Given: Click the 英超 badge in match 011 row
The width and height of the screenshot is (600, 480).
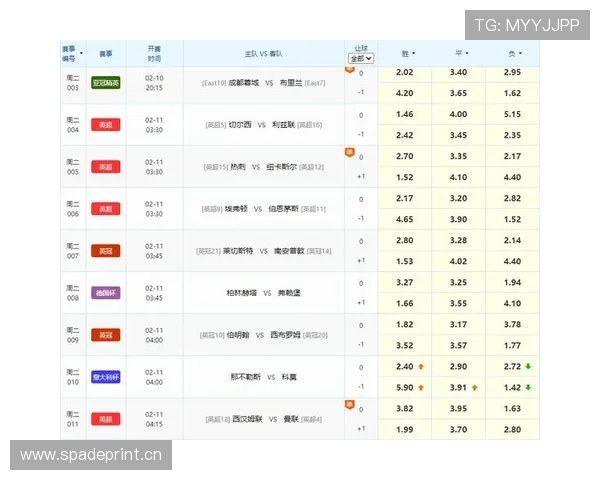Looking at the screenshot, I should click(106, 420).
